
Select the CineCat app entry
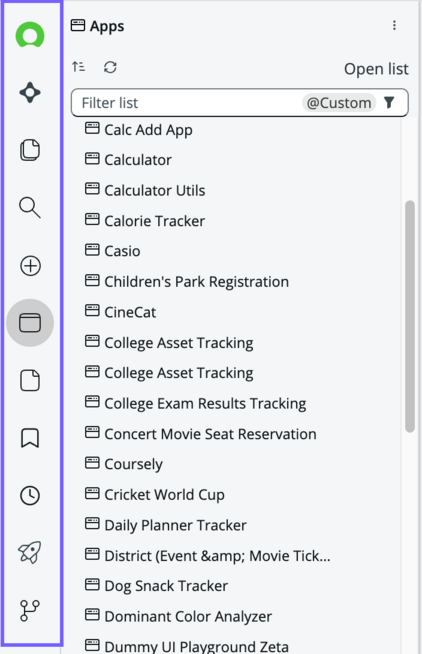[x=130, y=312]
